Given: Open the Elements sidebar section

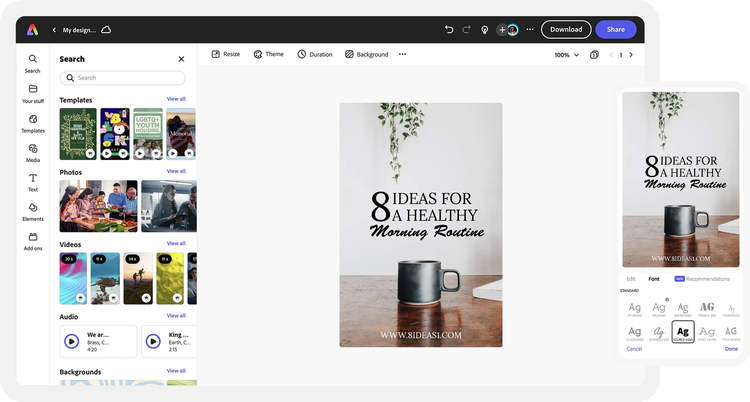Looking at the screenshot, I should coord(33,212).
